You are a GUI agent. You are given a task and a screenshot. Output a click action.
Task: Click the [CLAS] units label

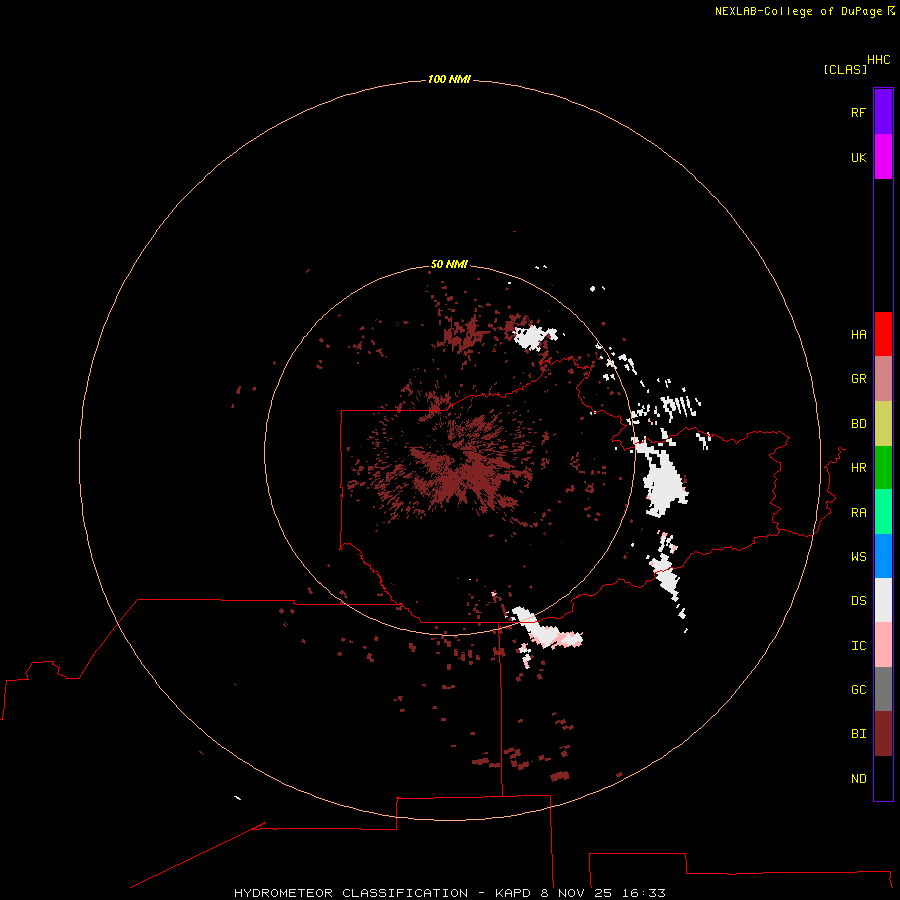click(845, 69)
